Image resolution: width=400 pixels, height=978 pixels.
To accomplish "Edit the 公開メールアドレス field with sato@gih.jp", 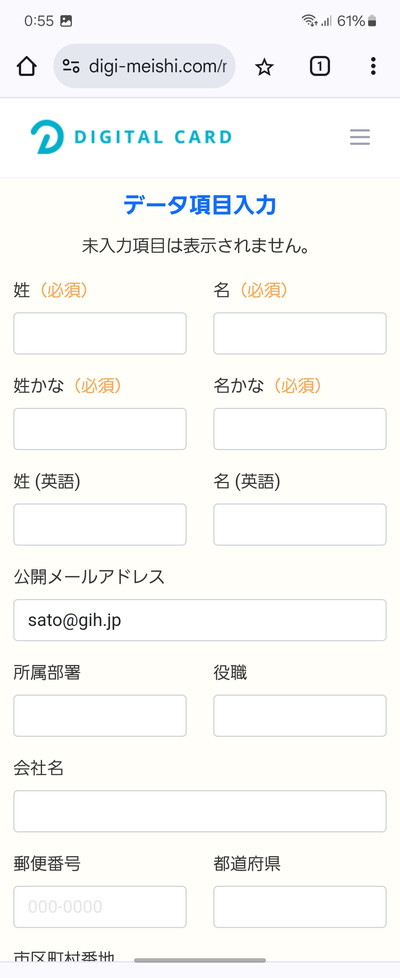I will pyautogui.click(x=200, y=620).
